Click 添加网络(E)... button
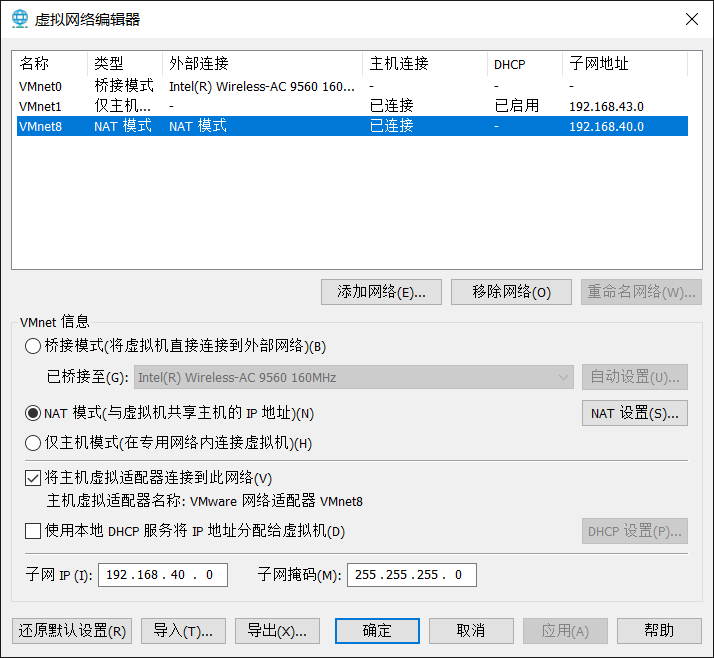714x658 pixels. 381,292
